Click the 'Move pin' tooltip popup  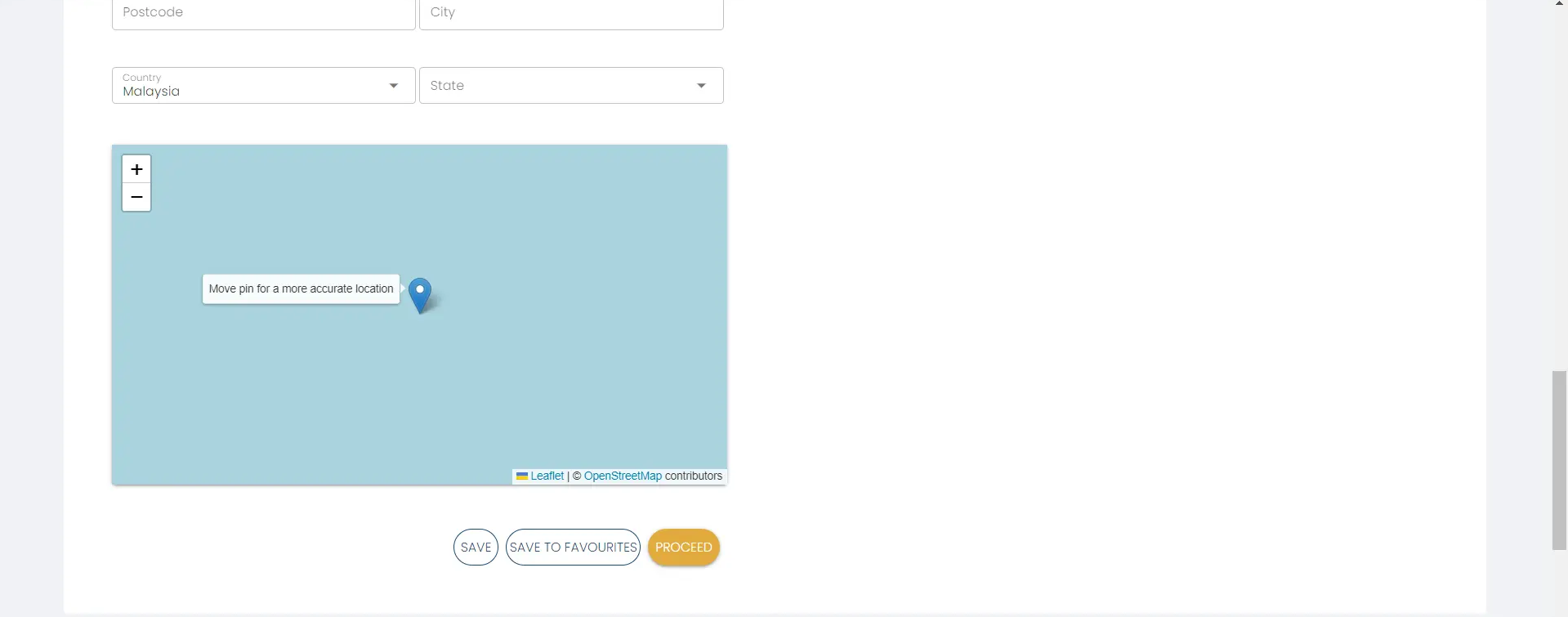(x=301, y=289)
